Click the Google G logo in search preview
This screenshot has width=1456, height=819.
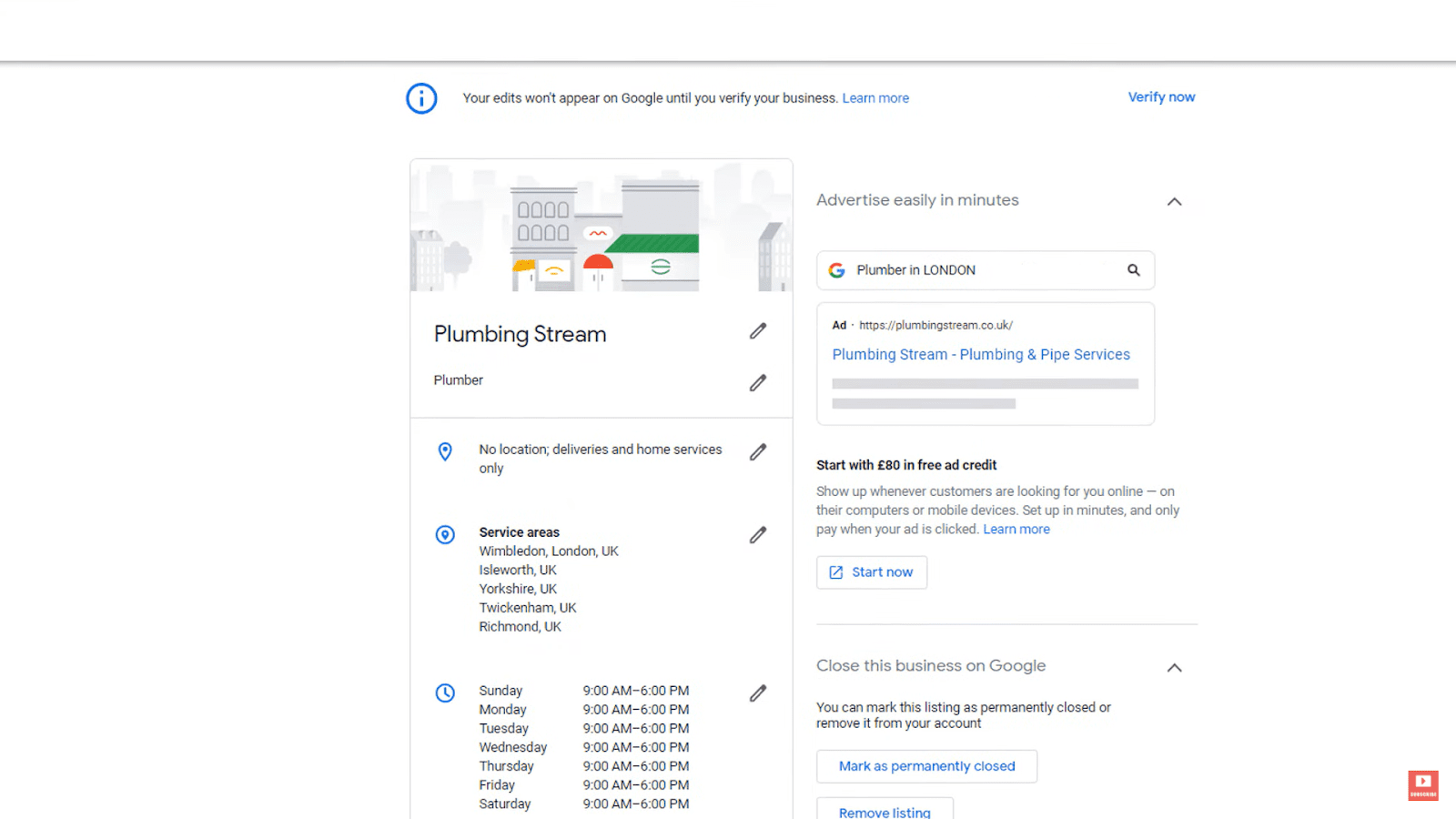[837, 270]
